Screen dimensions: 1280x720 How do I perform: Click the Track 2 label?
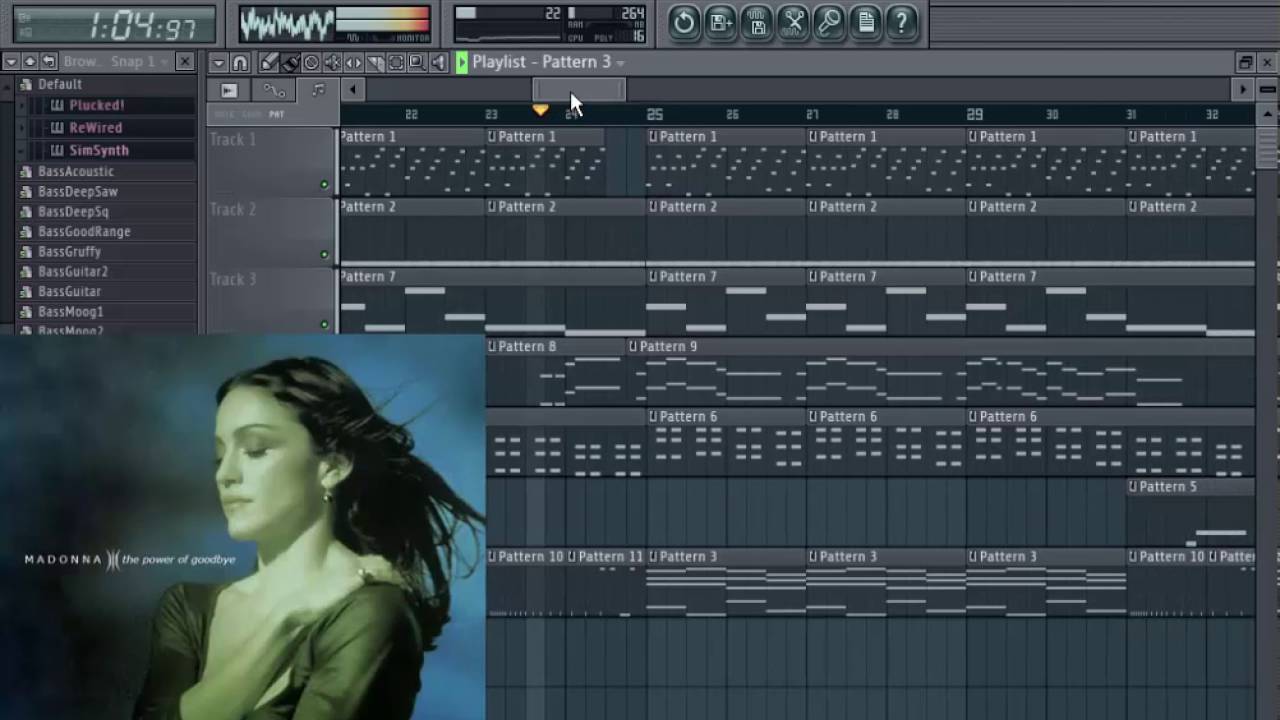coord(233,209)
